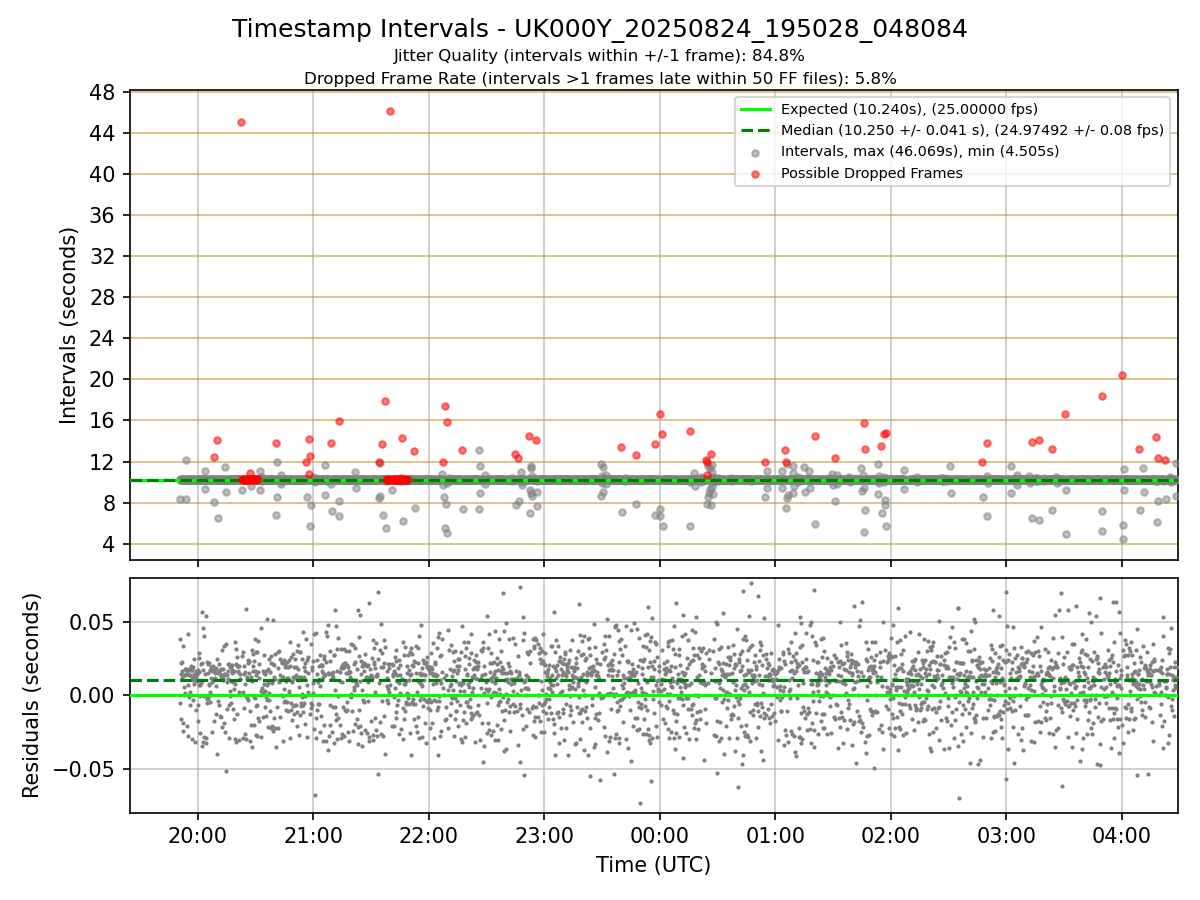Click the Possible Dropped Frames legend entry
Viewport: 1200px width, 900px height.
click(x=872, y=173)
